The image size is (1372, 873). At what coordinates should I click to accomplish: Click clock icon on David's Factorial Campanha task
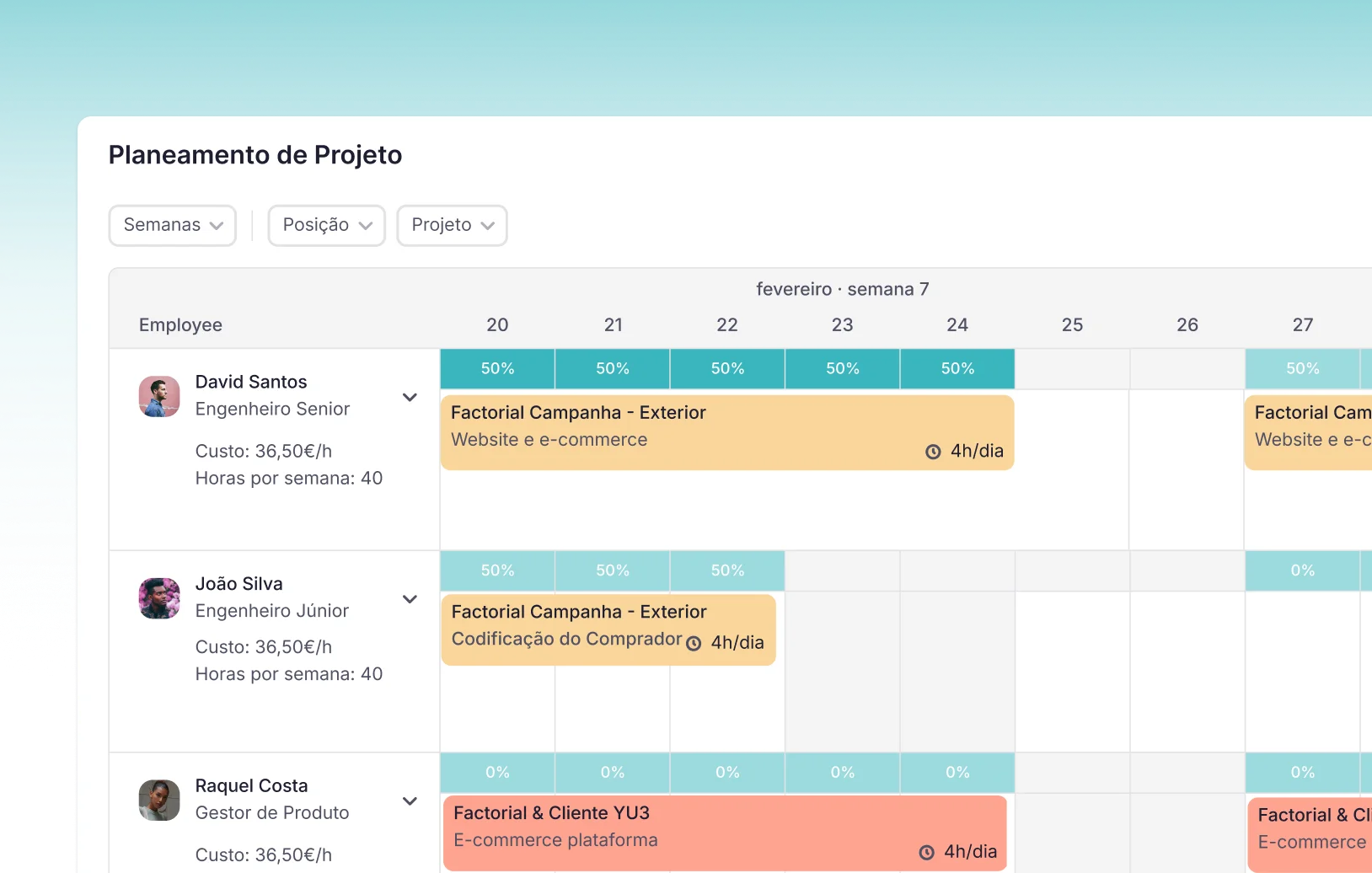click(x=933, y=452)
